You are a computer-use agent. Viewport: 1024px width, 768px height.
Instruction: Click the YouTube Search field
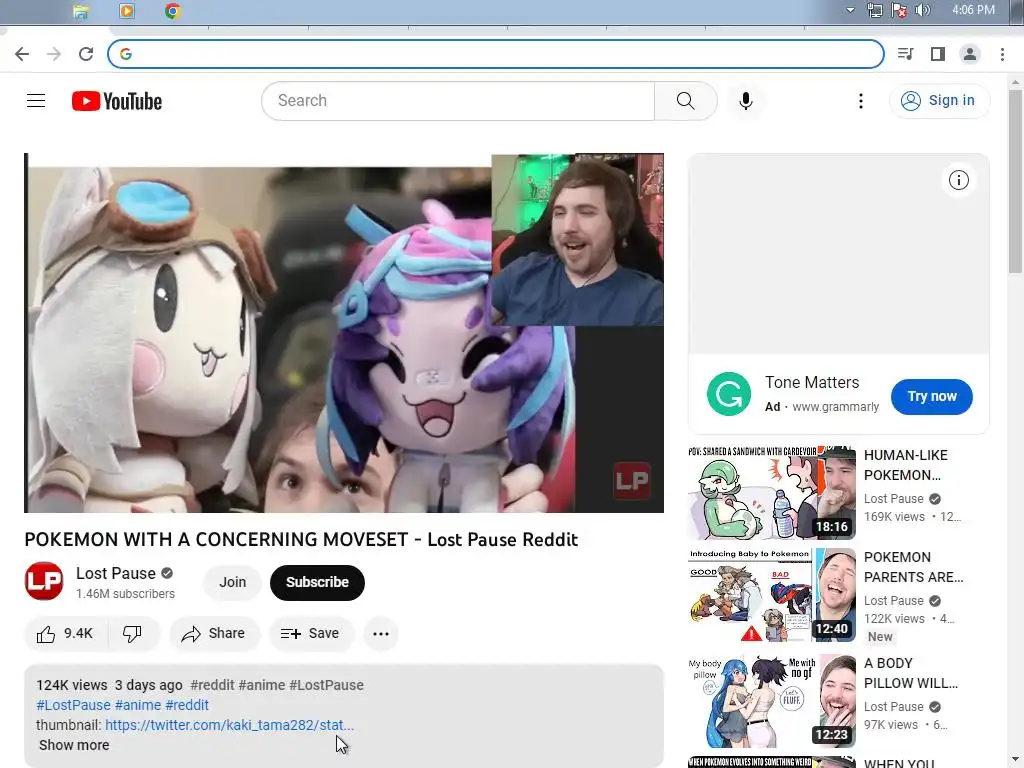[x=458, y=101]
